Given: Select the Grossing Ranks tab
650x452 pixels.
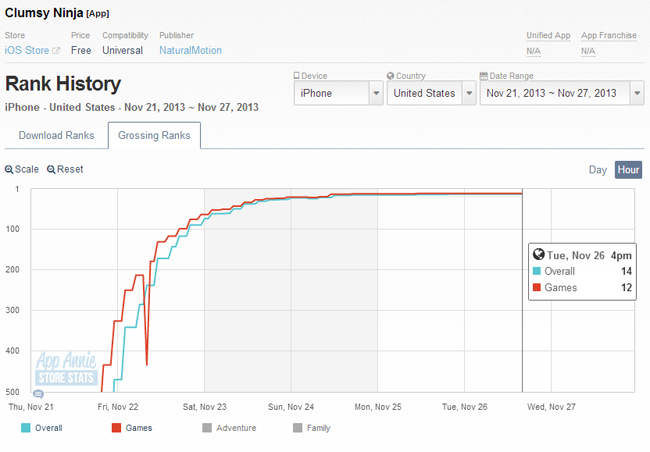Looking at the screenshot, I should click(154, 135).
